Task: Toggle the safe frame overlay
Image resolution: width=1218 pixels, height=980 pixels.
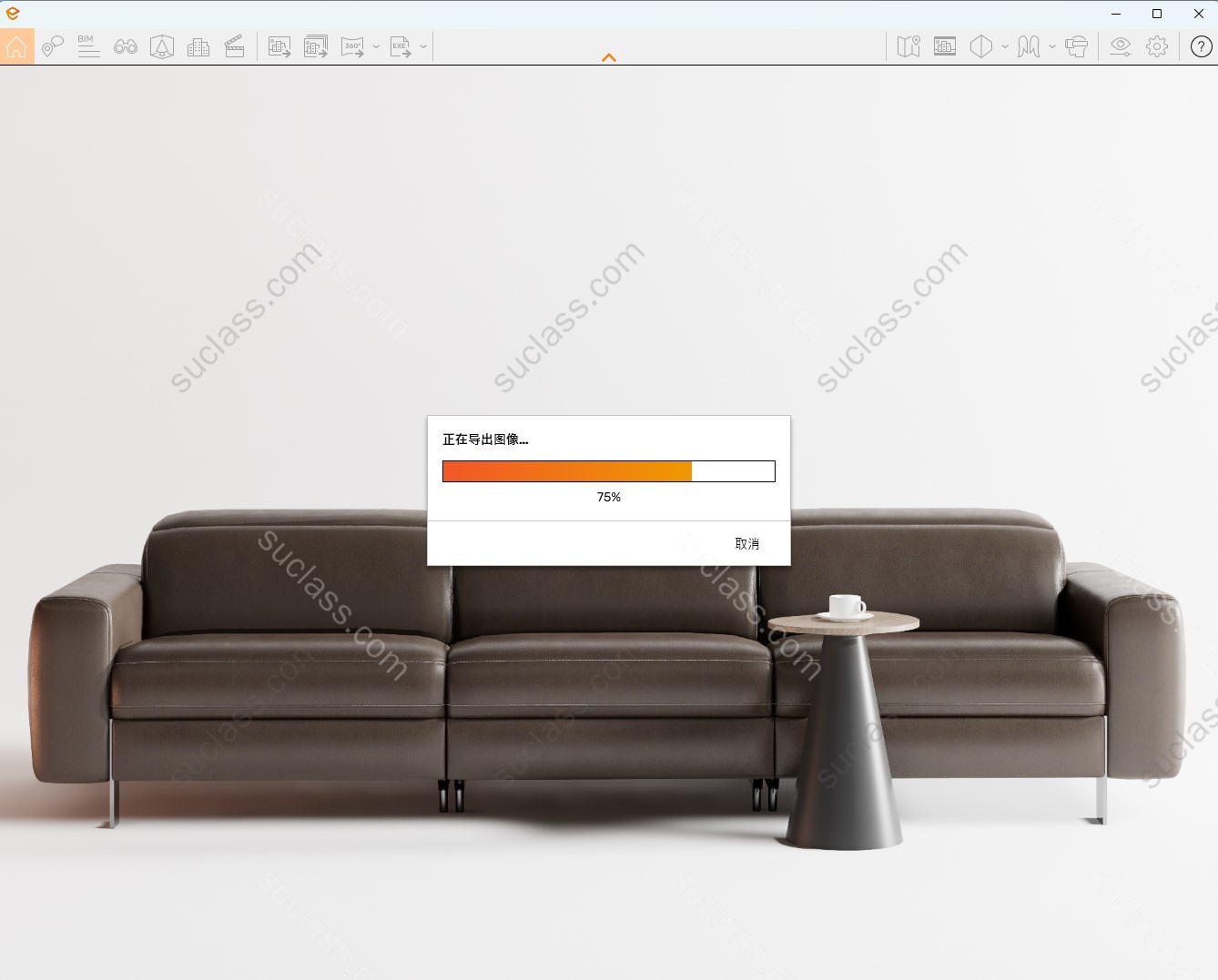Action: [945, 46]
